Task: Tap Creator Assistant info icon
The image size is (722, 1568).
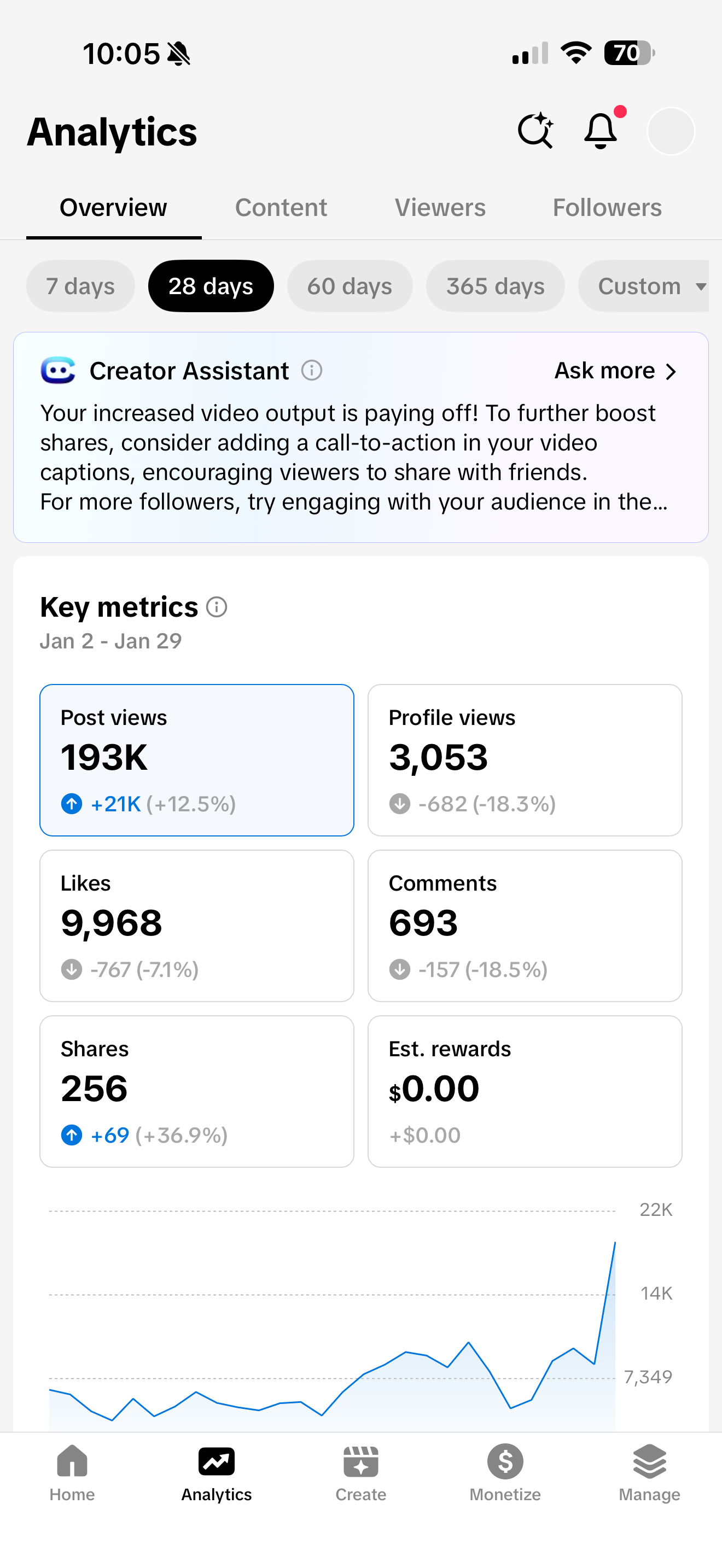Action: [312, 370]
